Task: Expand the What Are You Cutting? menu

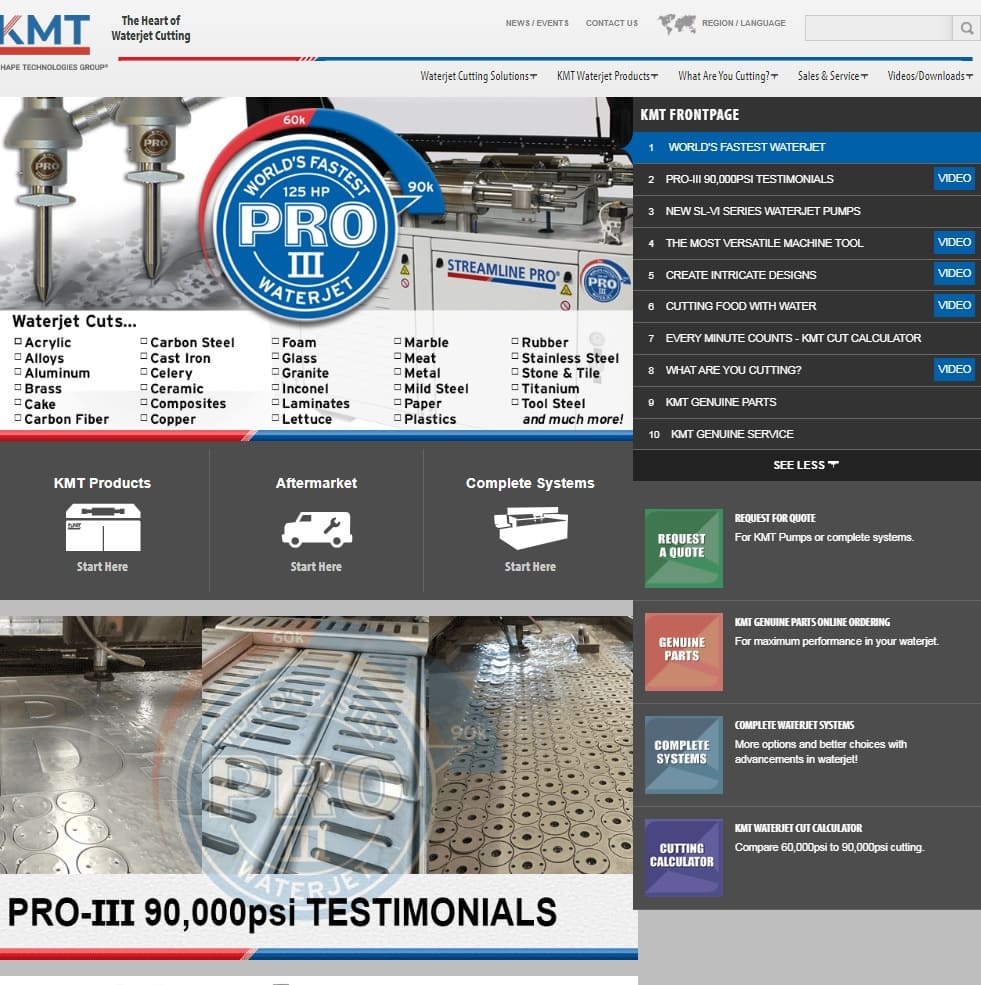Action: click(x=728, y=76)
